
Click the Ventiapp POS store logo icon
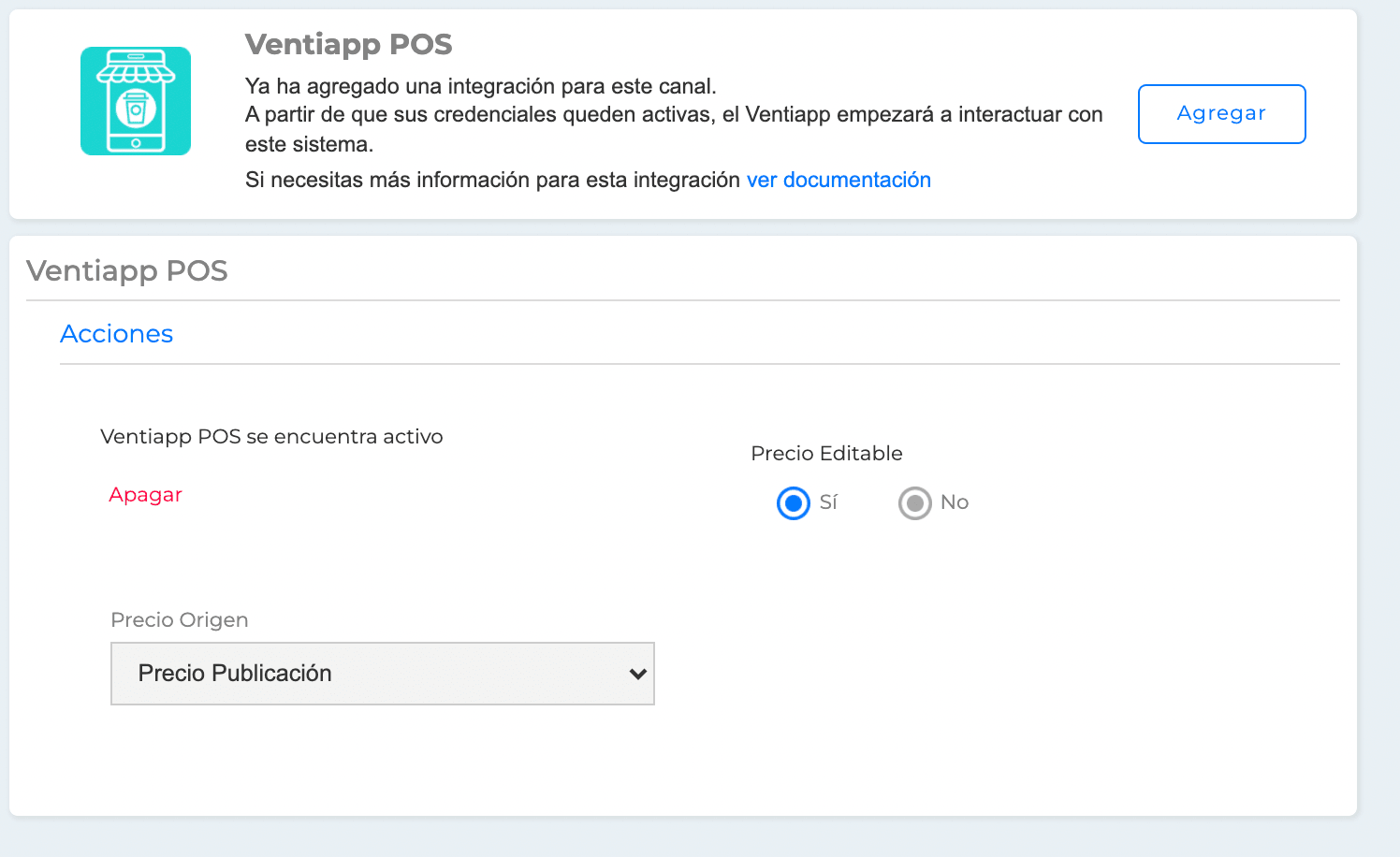[x=136, y=101]
